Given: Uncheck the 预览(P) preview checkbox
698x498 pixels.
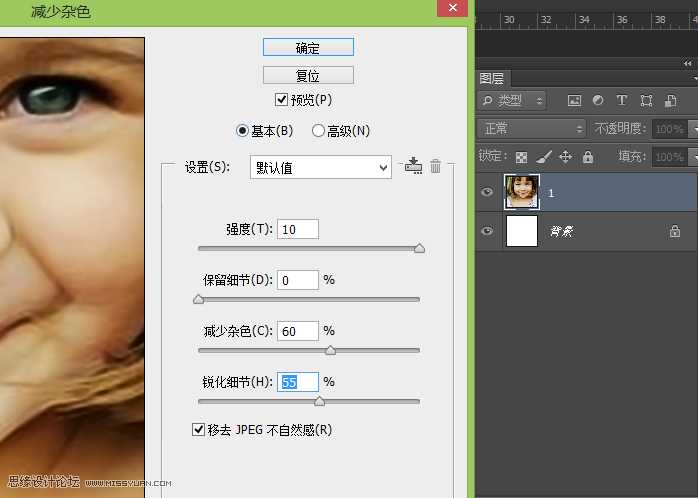Looking at the screenshot, I should [281, 100].
